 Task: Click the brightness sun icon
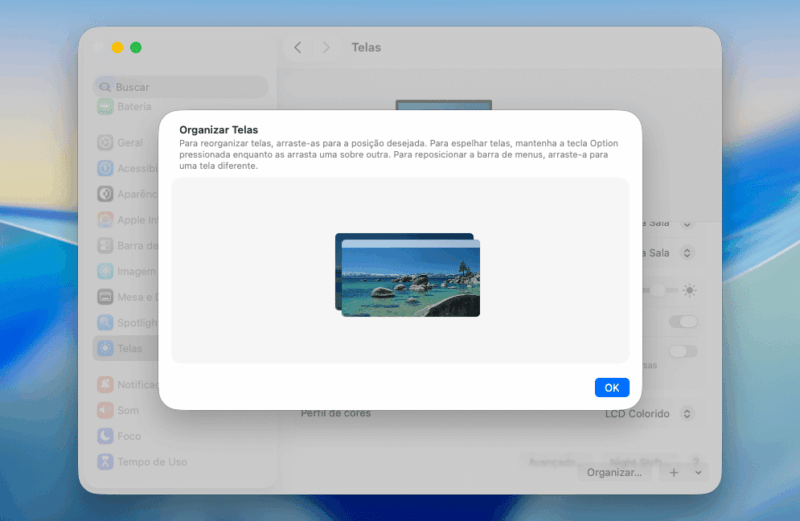tap(690, 290)
